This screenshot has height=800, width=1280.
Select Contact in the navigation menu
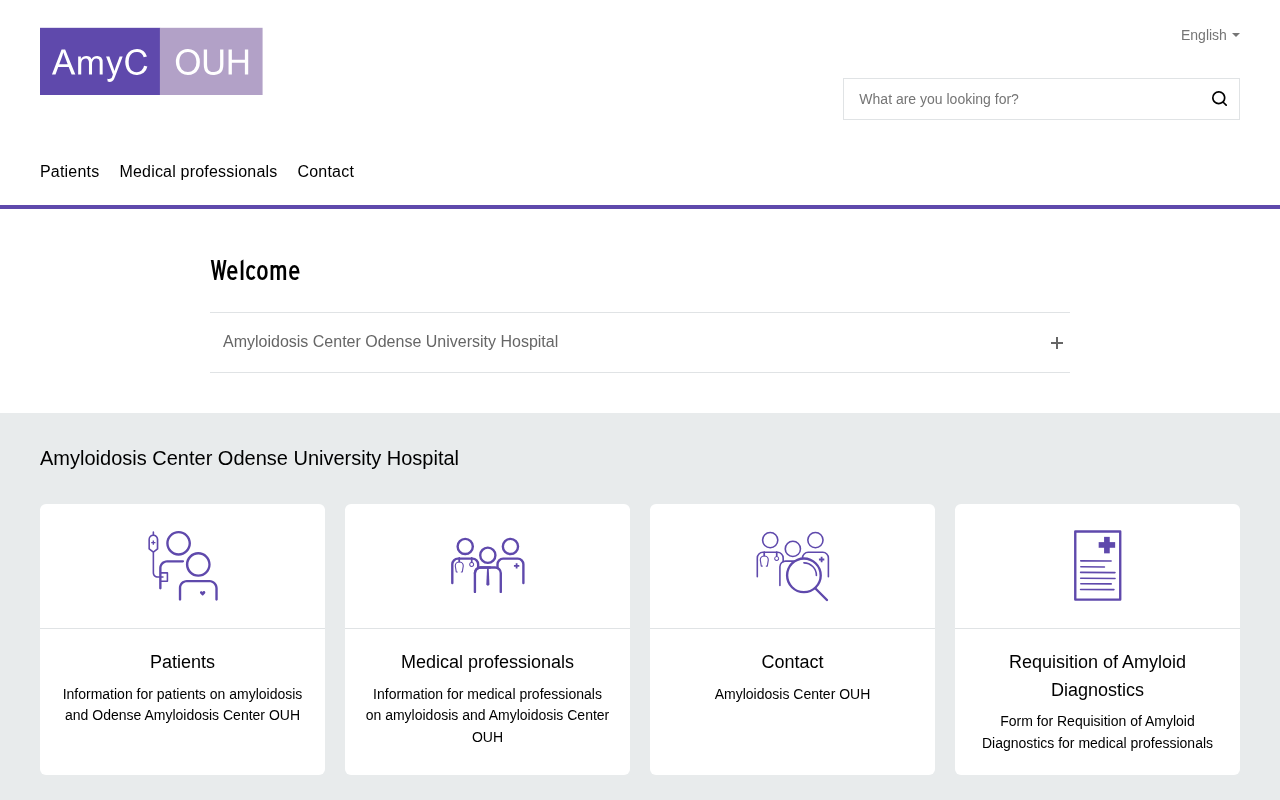click(326, 172)
